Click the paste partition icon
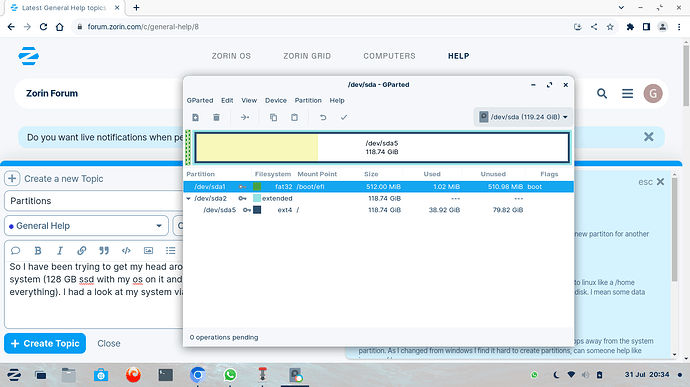The image size is (690, 387). pyautogui.click(x=294, y=118)
